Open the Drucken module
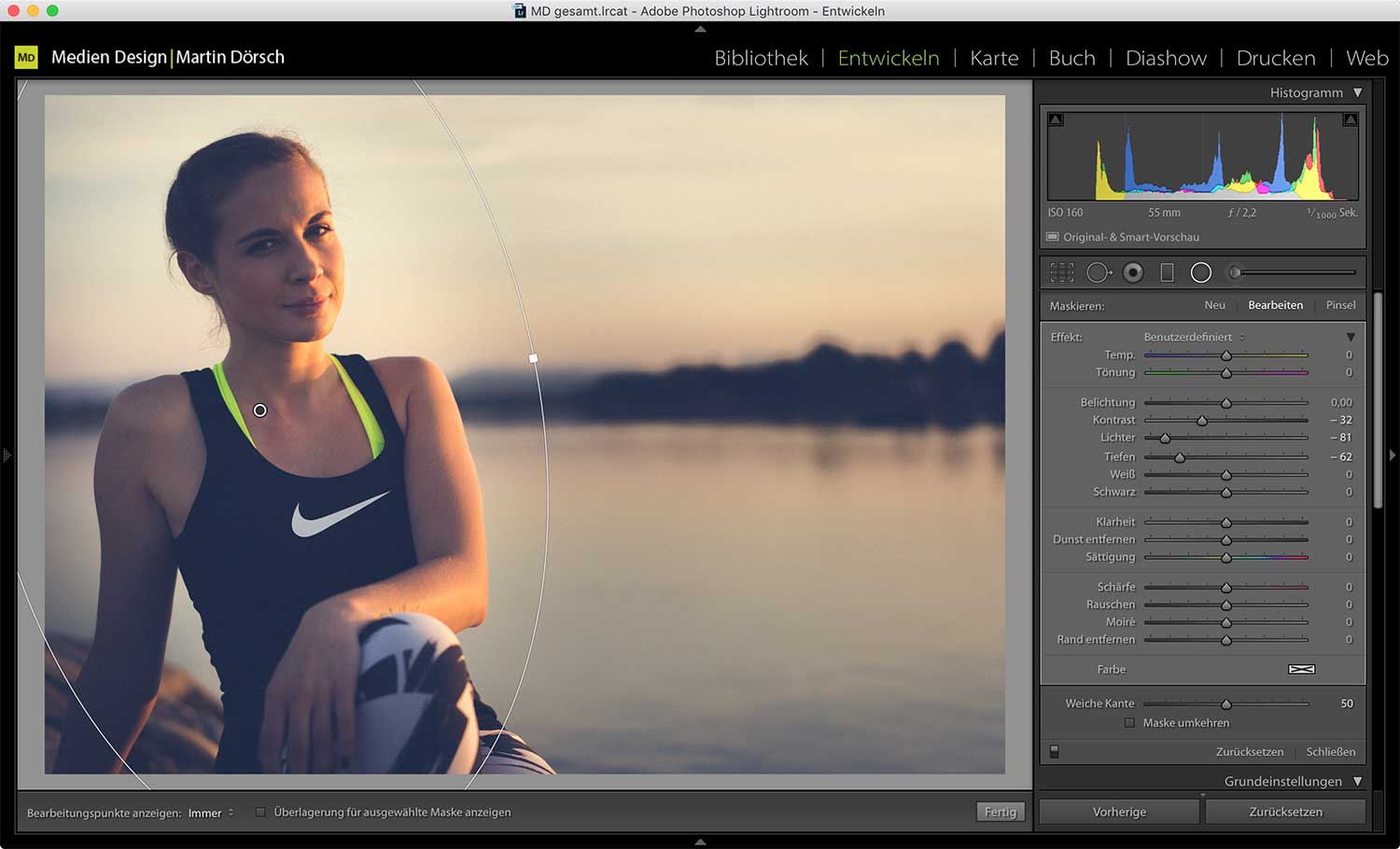 (x=1275, y=58)
